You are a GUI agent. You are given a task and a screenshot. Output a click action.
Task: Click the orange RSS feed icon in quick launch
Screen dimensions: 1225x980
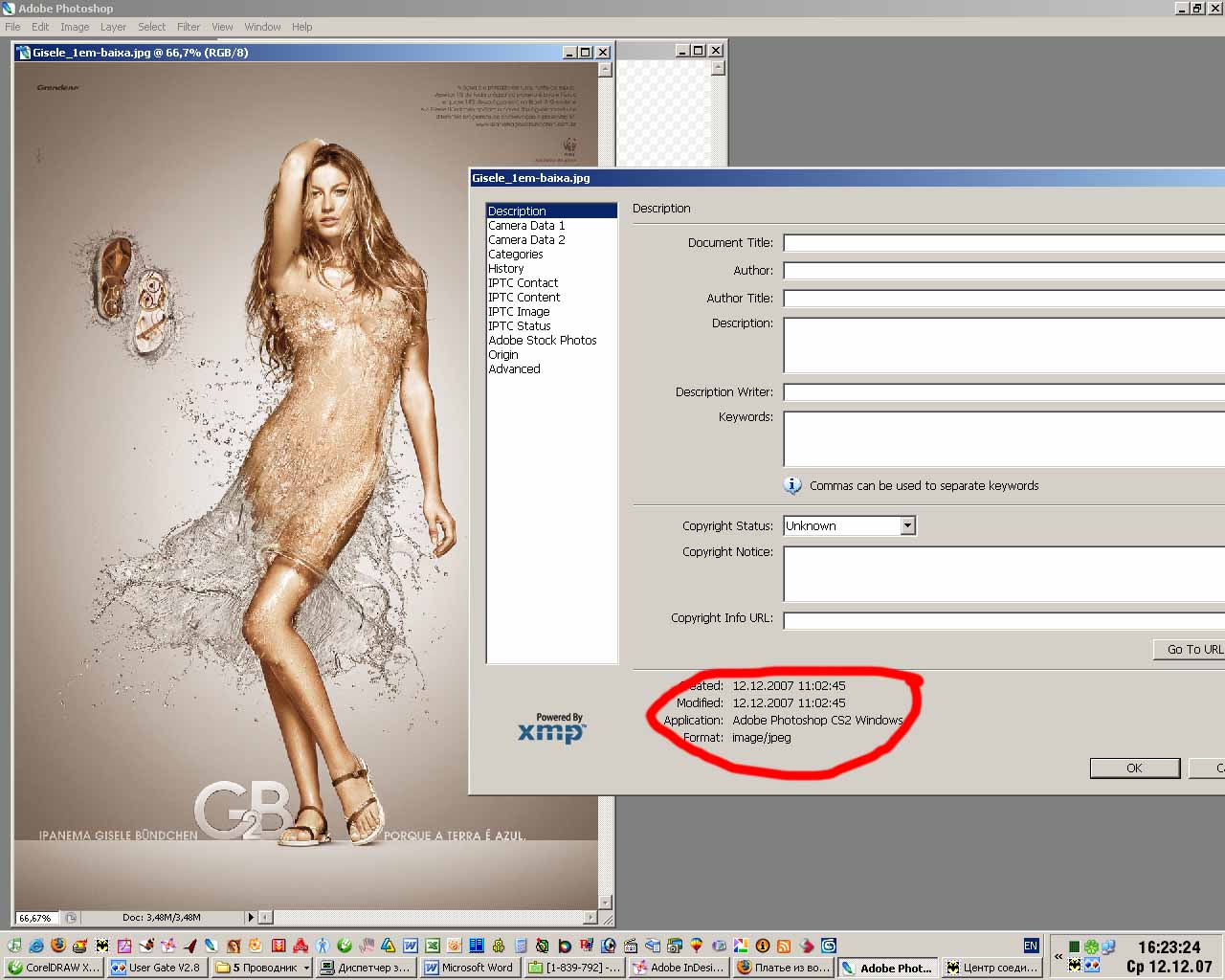783,946
